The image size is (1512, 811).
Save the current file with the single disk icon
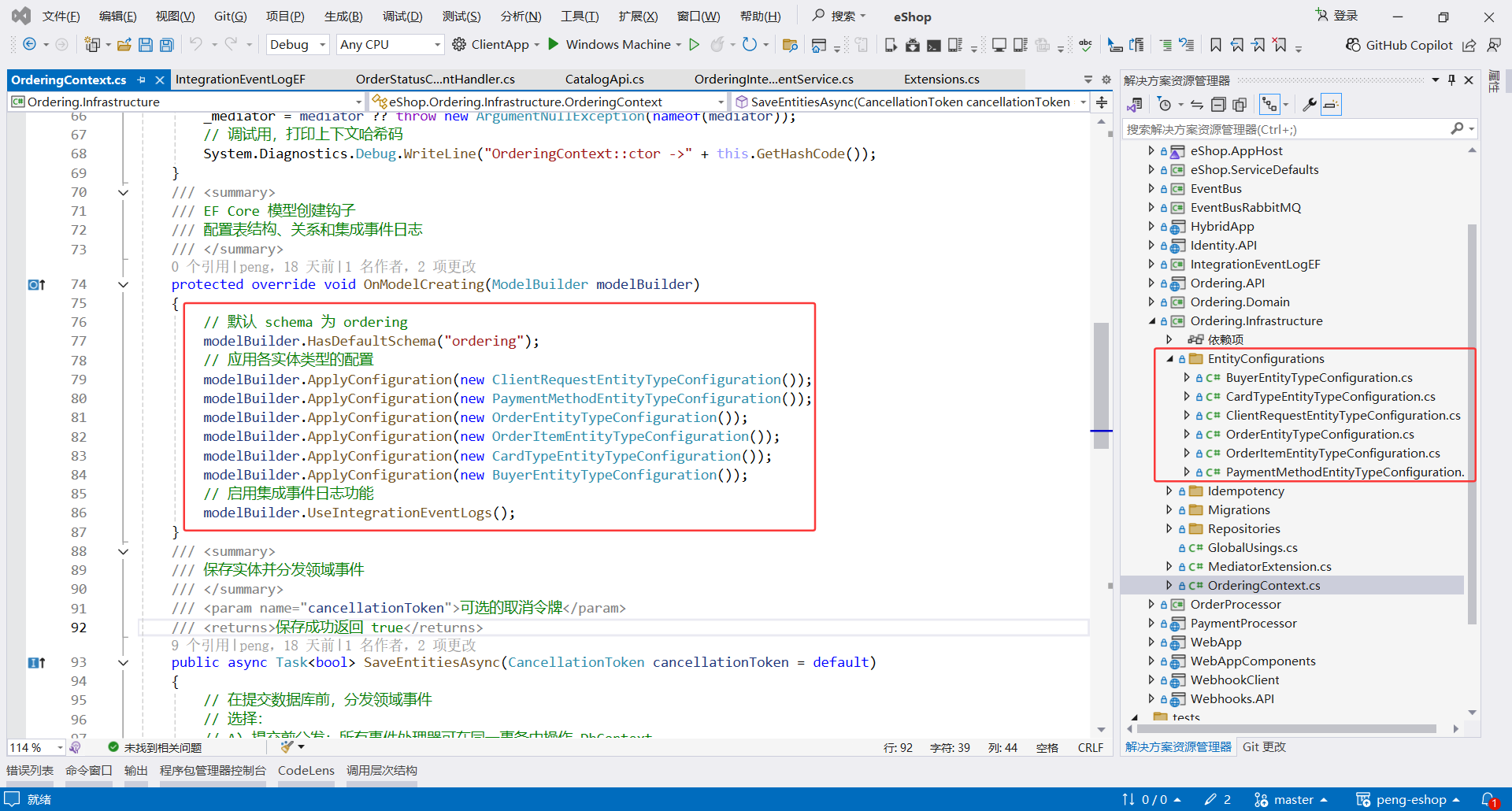[145, 45]
